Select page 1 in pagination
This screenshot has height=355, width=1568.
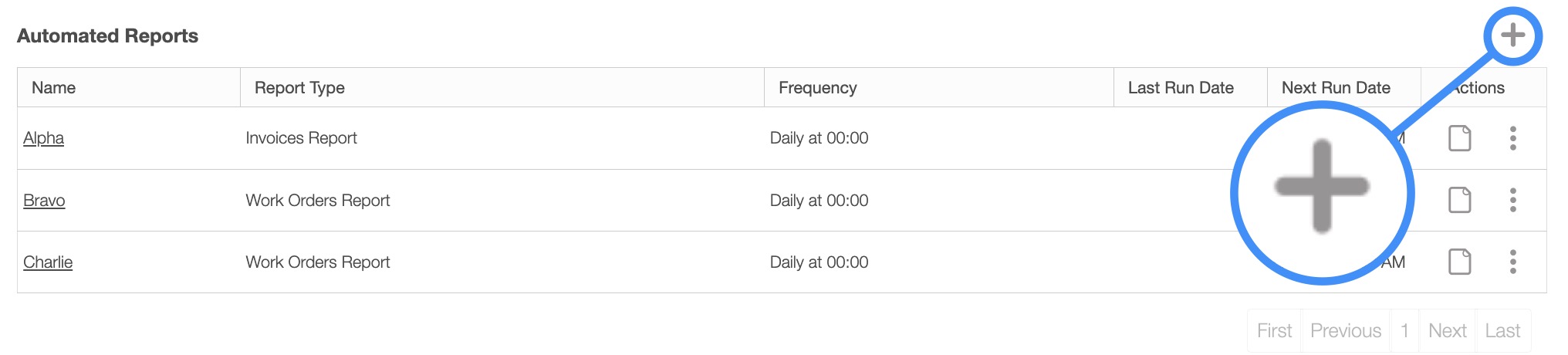point(1404,331)
